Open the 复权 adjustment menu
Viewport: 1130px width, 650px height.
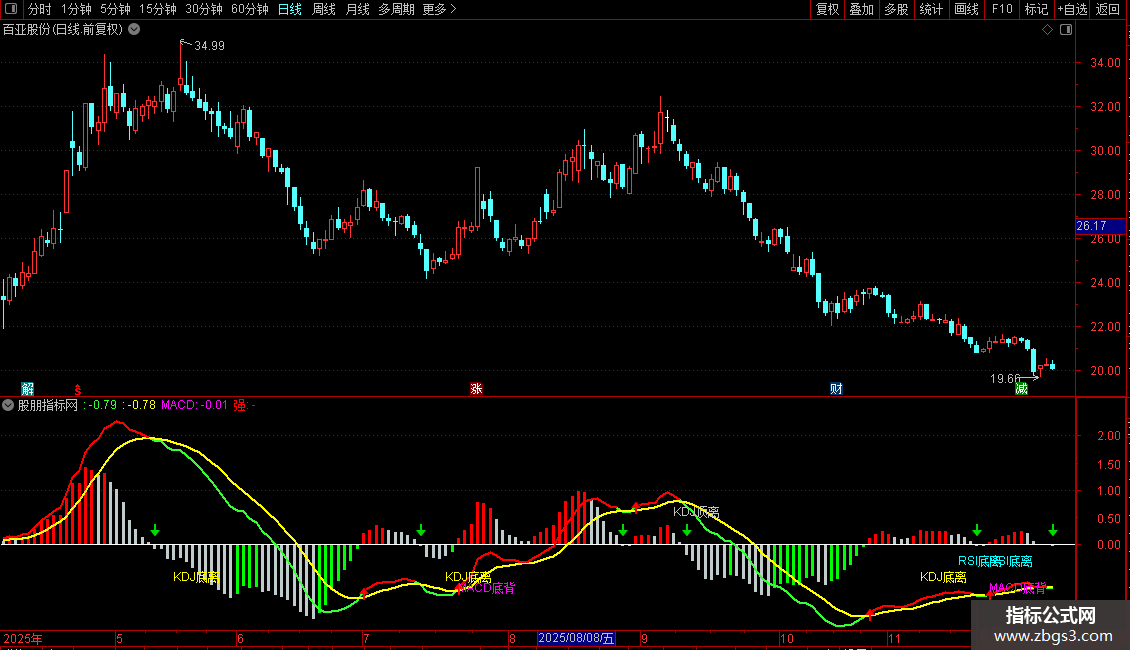coord(827,9)
